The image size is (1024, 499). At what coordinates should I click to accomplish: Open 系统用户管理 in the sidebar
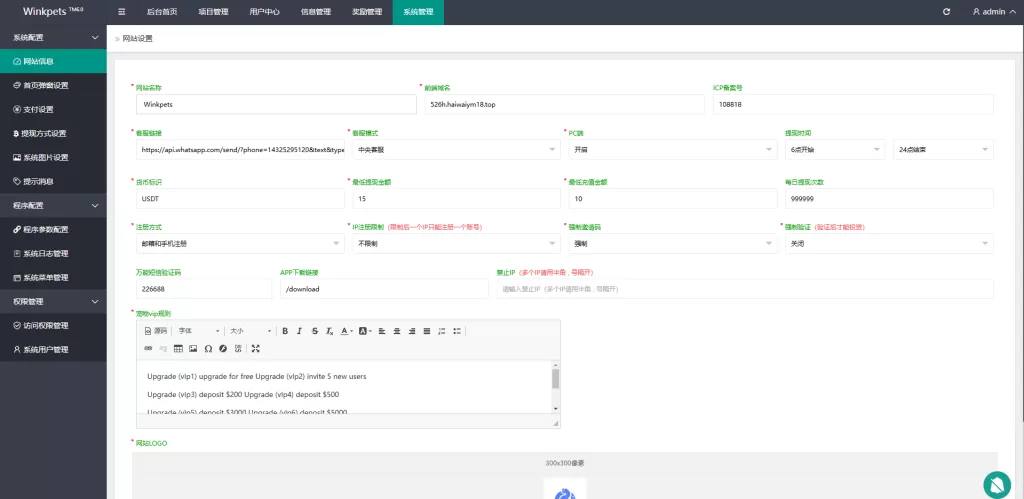(x=53, y=349)
